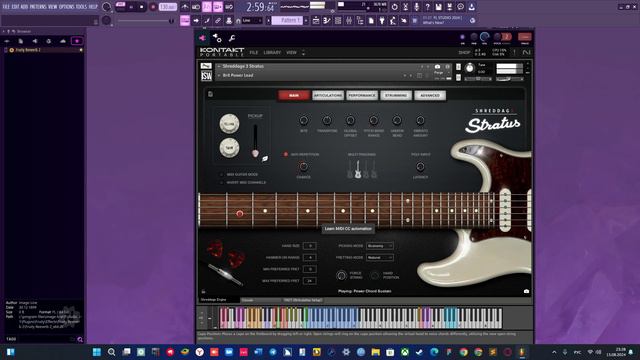Select the red MAIN tab
The height and width of the screenshot is (360, 640).
click(x=294, y=96)
